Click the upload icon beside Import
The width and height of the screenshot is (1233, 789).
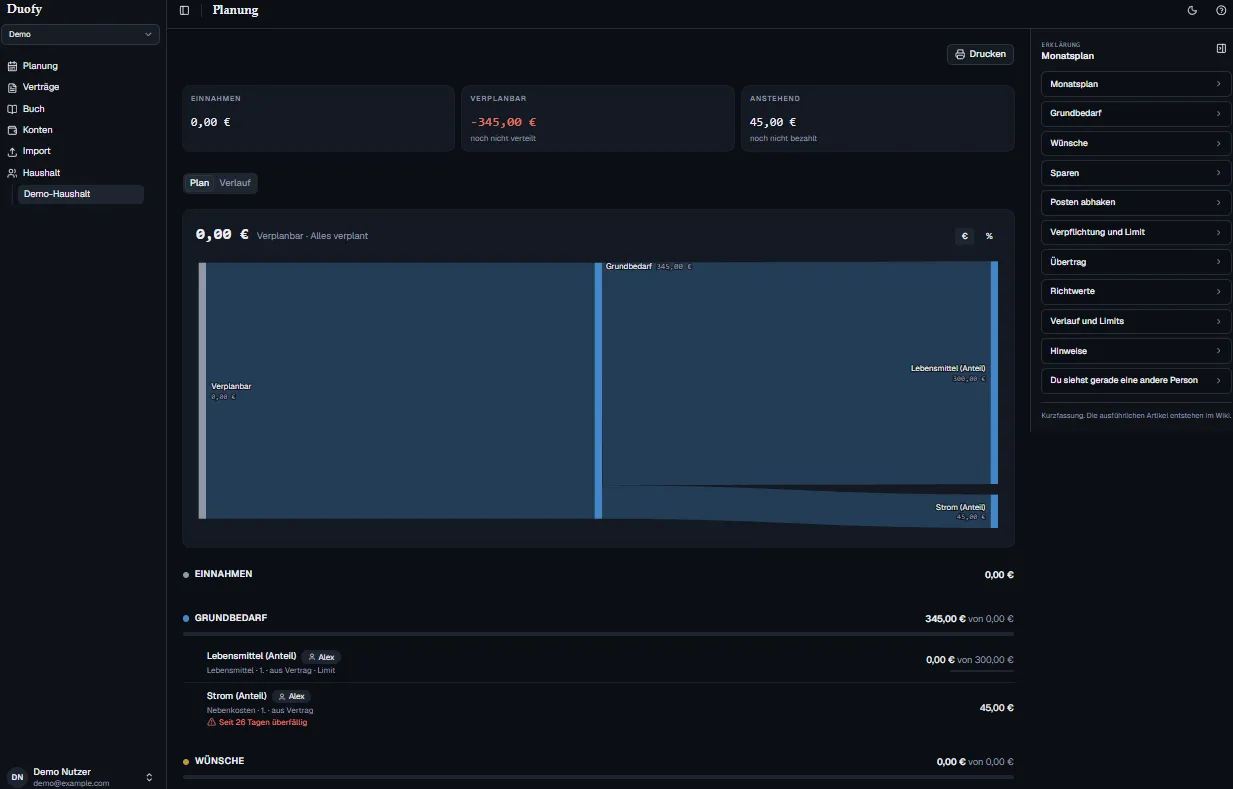[x=13, y=151]
